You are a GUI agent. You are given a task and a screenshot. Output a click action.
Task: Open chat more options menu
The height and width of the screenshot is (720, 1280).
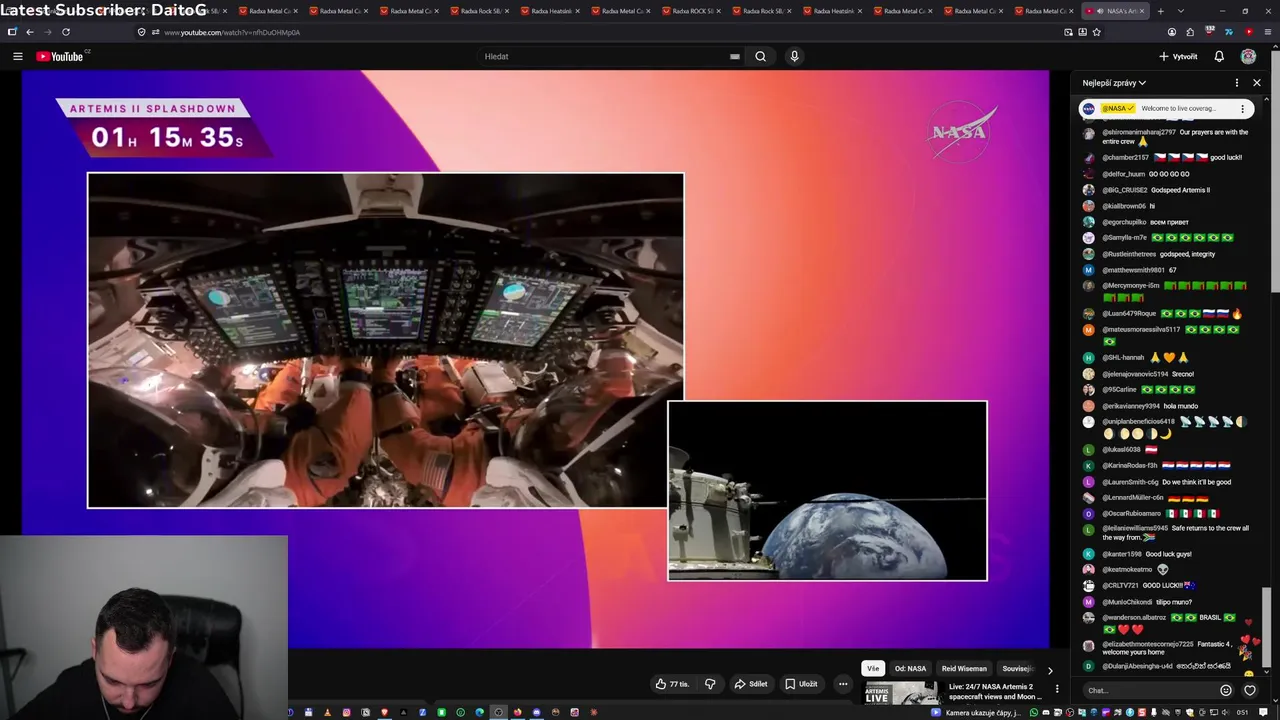click(1236, 83)
